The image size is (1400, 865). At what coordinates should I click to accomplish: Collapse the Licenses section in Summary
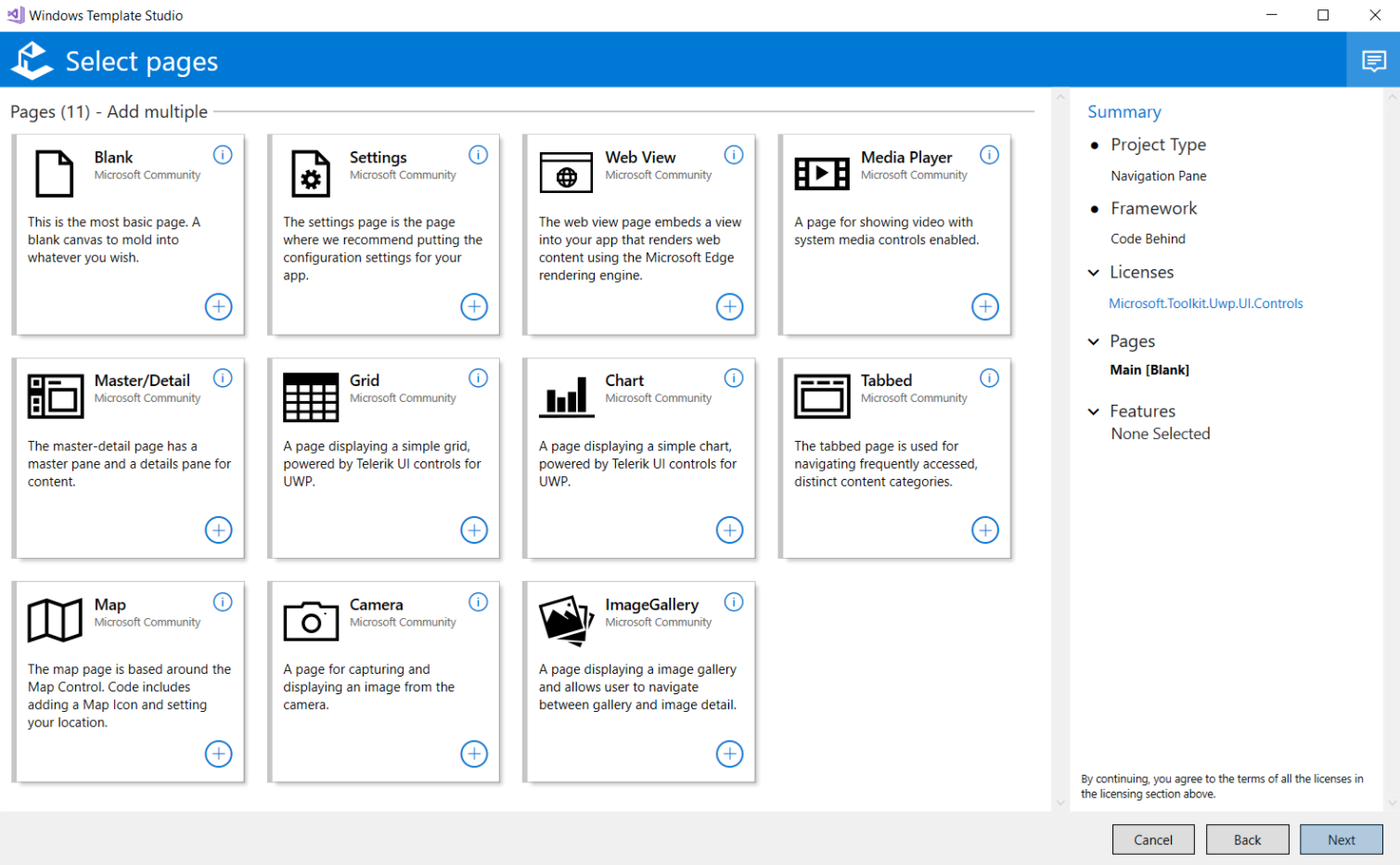click(1094, 273)
